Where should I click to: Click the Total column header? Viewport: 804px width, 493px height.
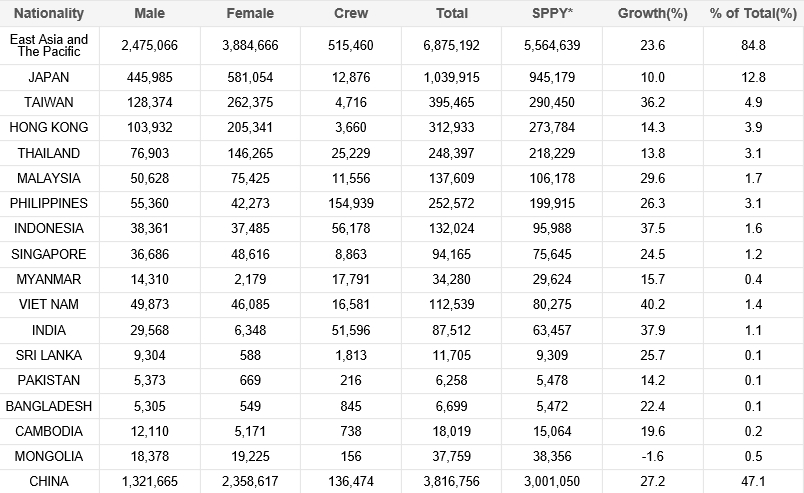click(452, 14)
